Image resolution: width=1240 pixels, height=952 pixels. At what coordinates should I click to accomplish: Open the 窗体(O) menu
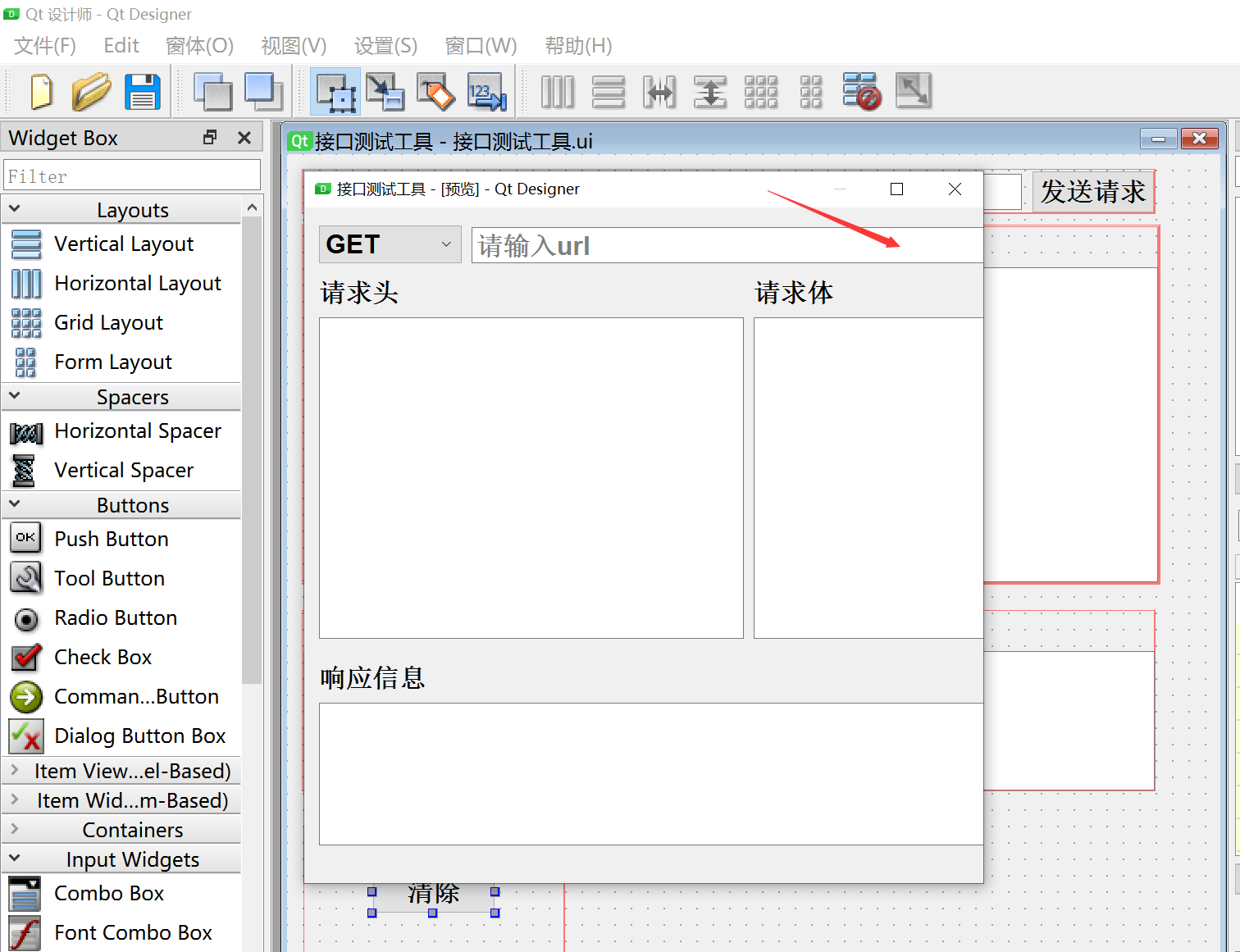tap(199, 46)
